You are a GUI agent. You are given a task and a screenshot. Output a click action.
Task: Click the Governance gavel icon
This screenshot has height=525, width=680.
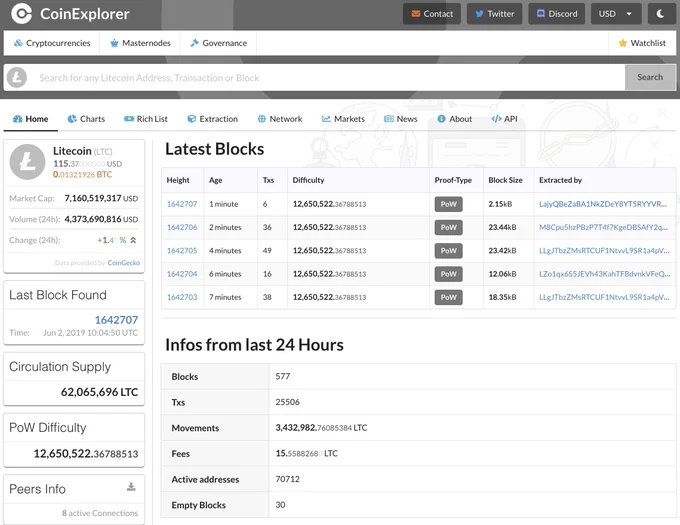[194, 43]
